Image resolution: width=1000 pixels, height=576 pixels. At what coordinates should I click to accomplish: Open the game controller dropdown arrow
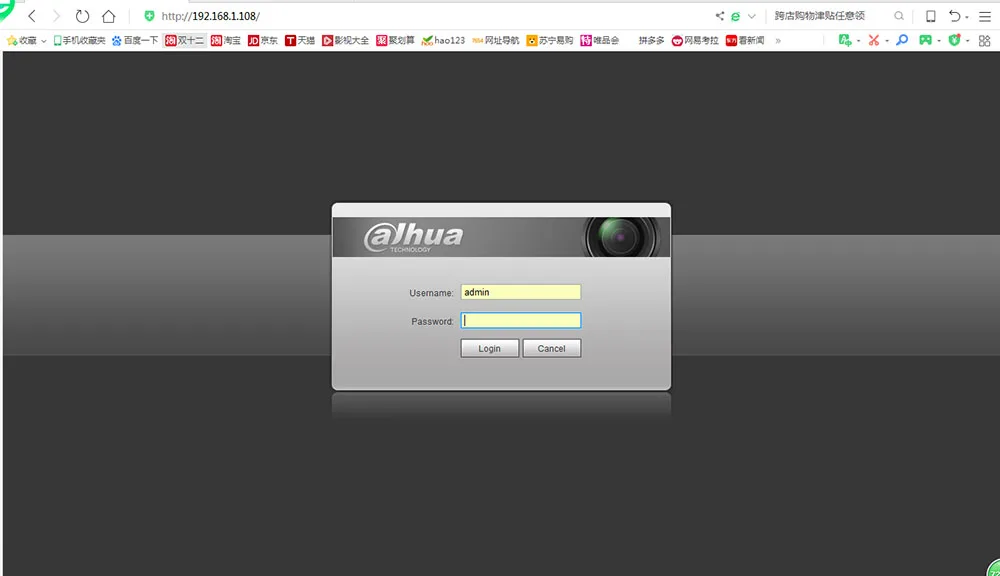coord(939,41)
